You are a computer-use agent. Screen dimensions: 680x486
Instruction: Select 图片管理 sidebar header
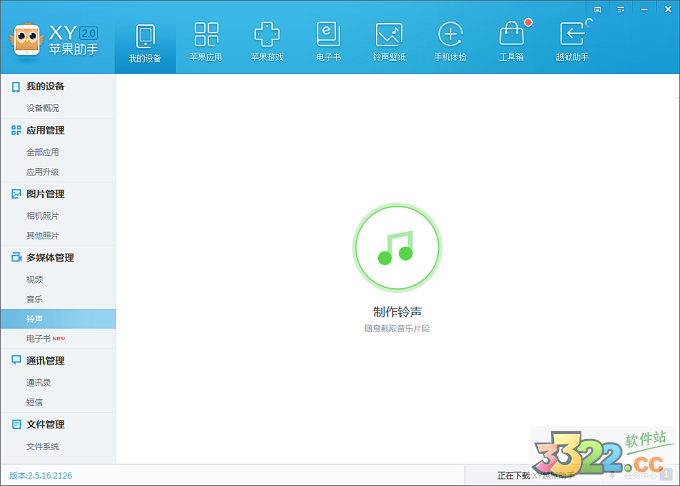pyautogui.click(x=45, y=194)
